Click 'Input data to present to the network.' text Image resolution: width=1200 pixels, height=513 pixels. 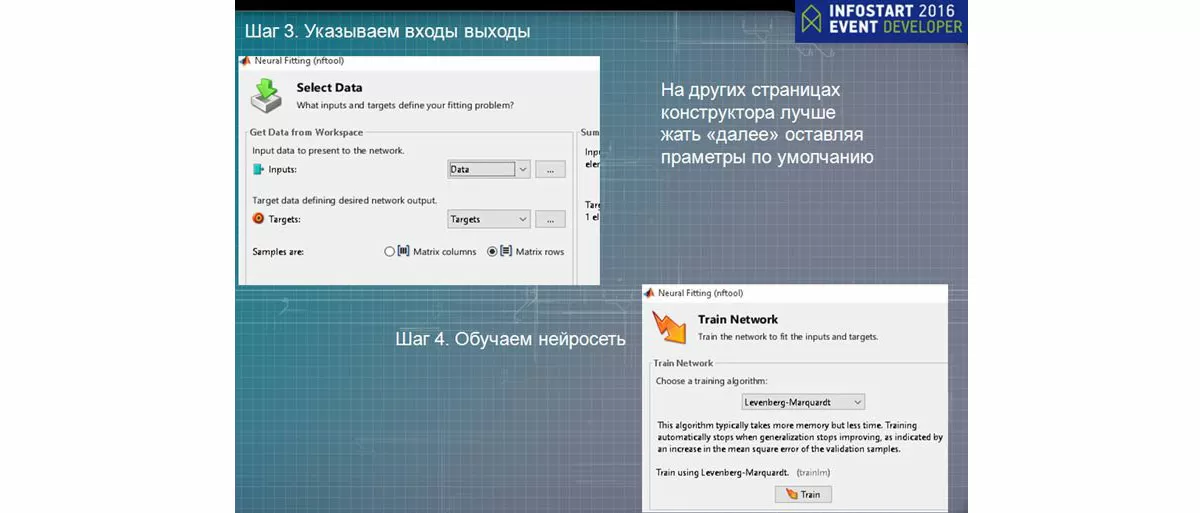tap(328, 150)
